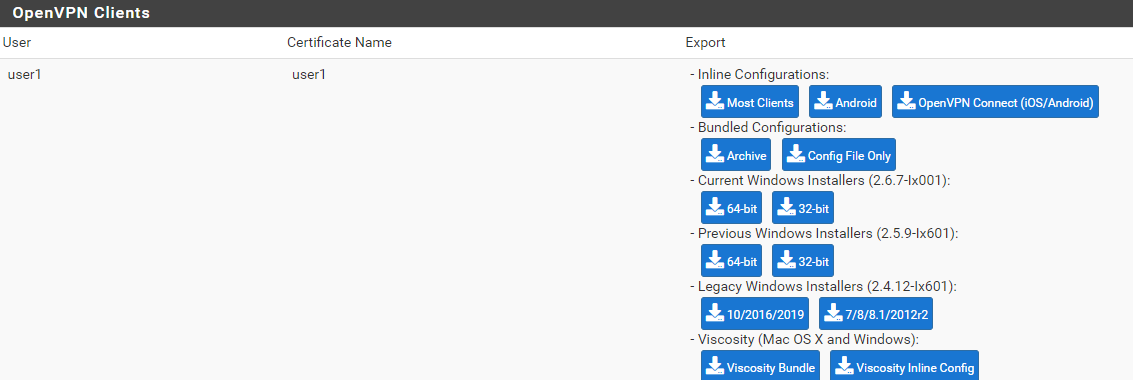
Task: Download the Most Clients inline configuration
Action: click(x=751, y=102)
